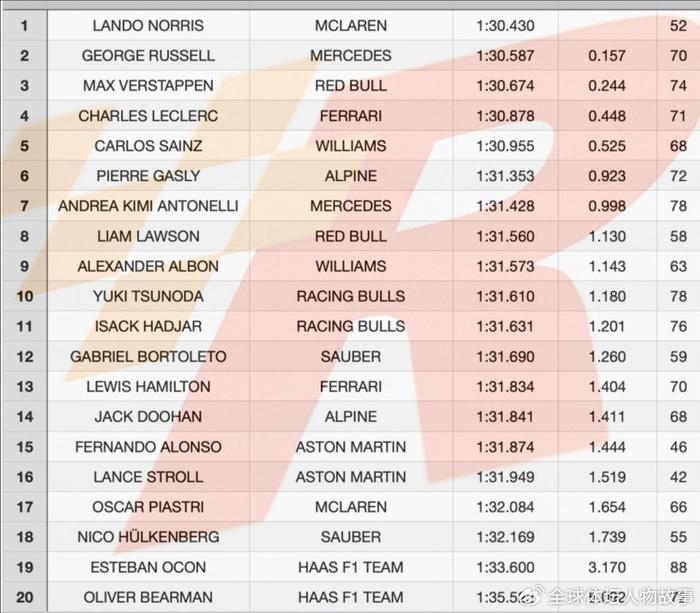
Task: Select row header number 8
Action: pos(25,236)
